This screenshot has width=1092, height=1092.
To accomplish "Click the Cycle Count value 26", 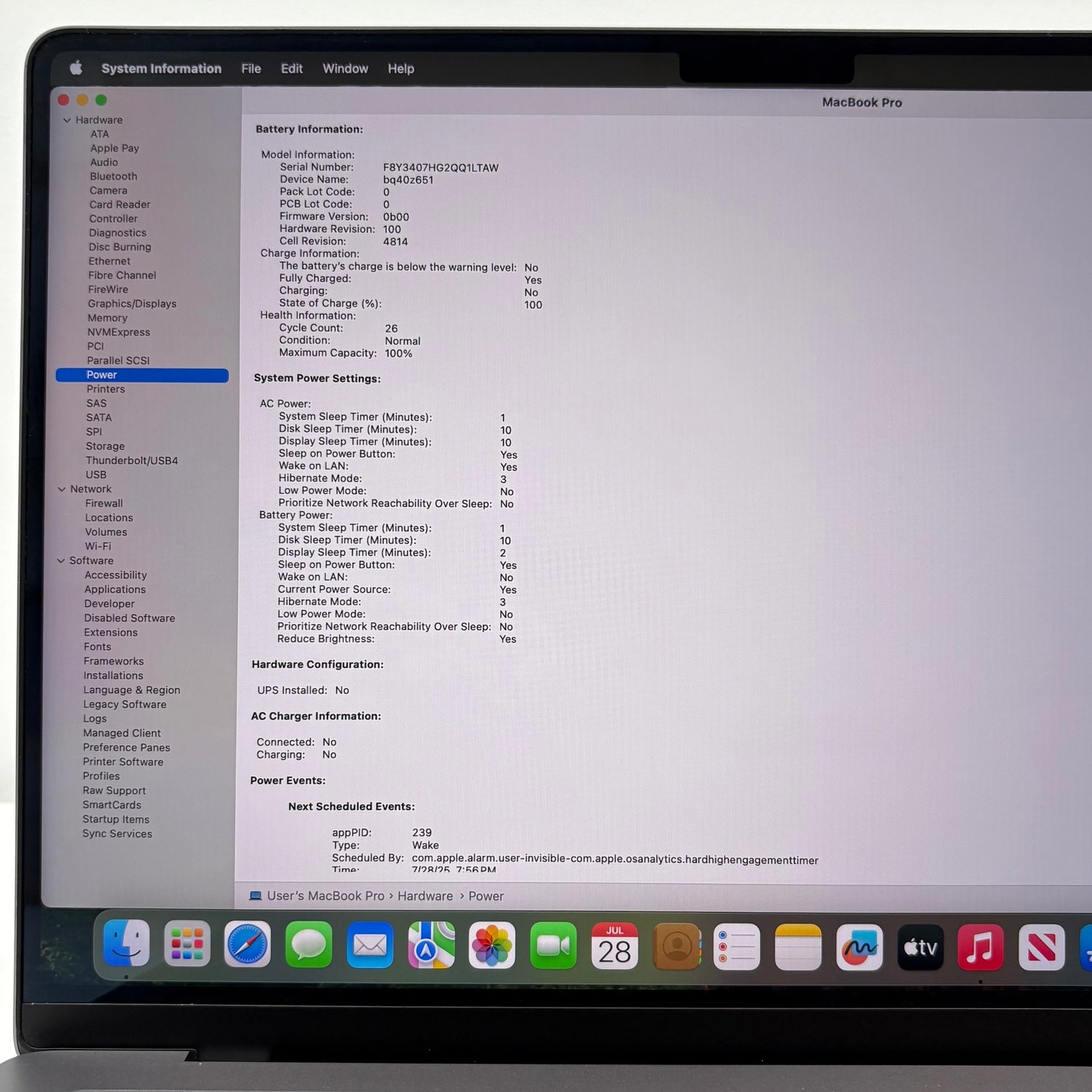I will point(391,328).
